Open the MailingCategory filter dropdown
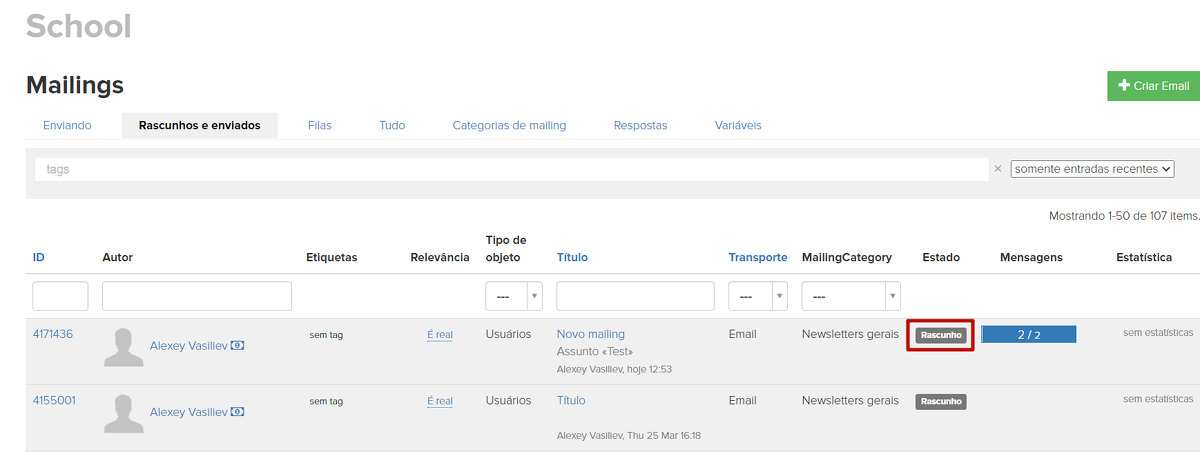This screenshot has height=452, width=1200. pos(850,296)
